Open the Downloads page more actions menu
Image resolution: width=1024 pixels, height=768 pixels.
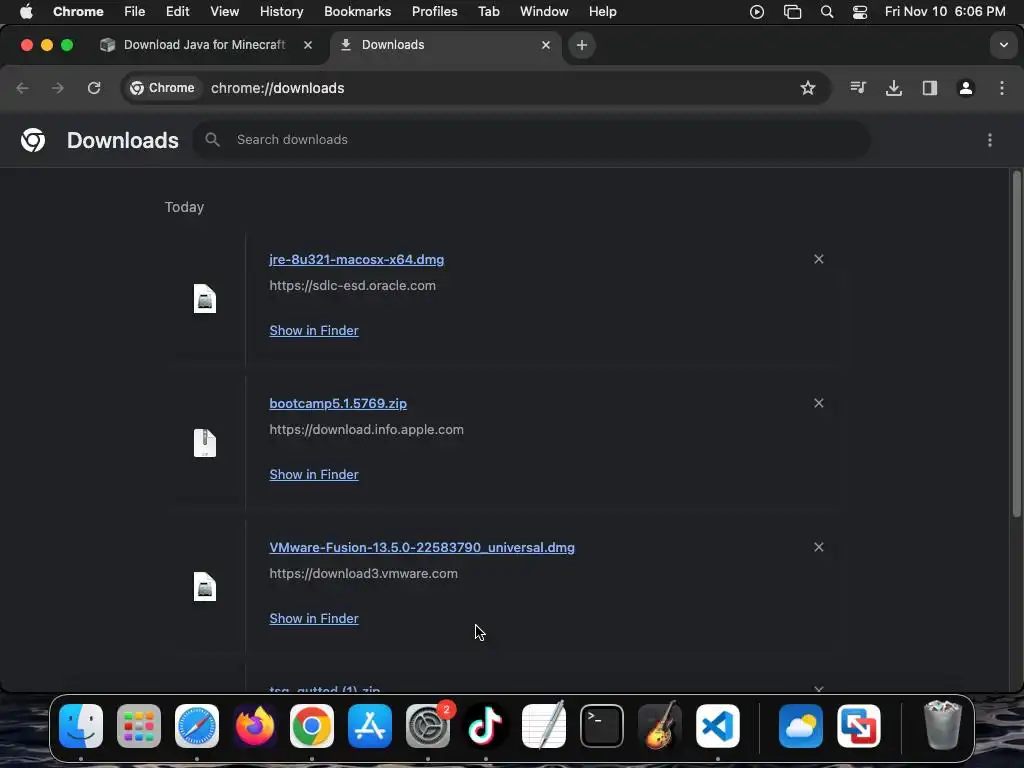tap(990, 140)
